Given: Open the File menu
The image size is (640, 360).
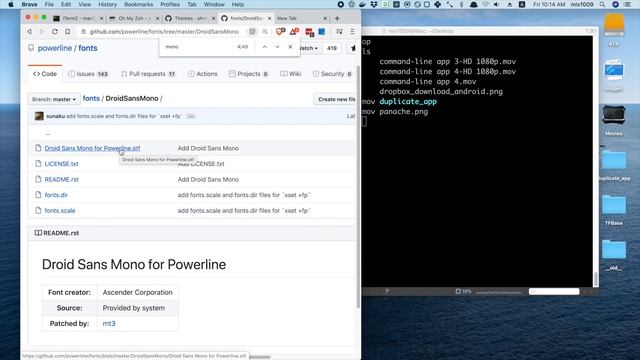Looking at the screenshot, I should pos(49,4).
